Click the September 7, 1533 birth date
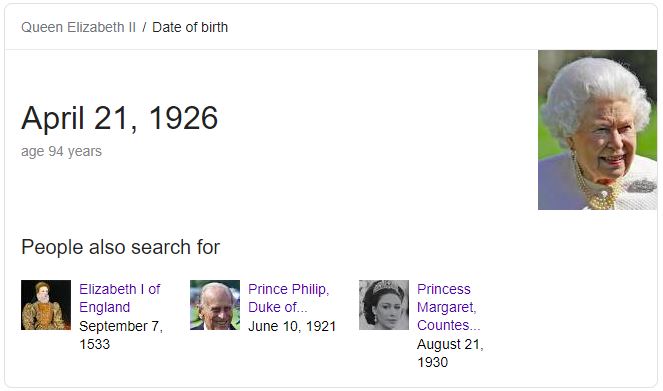Screen dimensions: 663x391 click(x=121, y=335)
